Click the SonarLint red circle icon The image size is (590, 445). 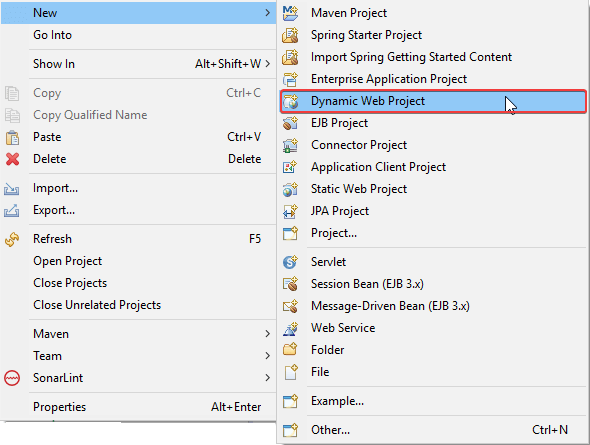[x=12, y=378]
